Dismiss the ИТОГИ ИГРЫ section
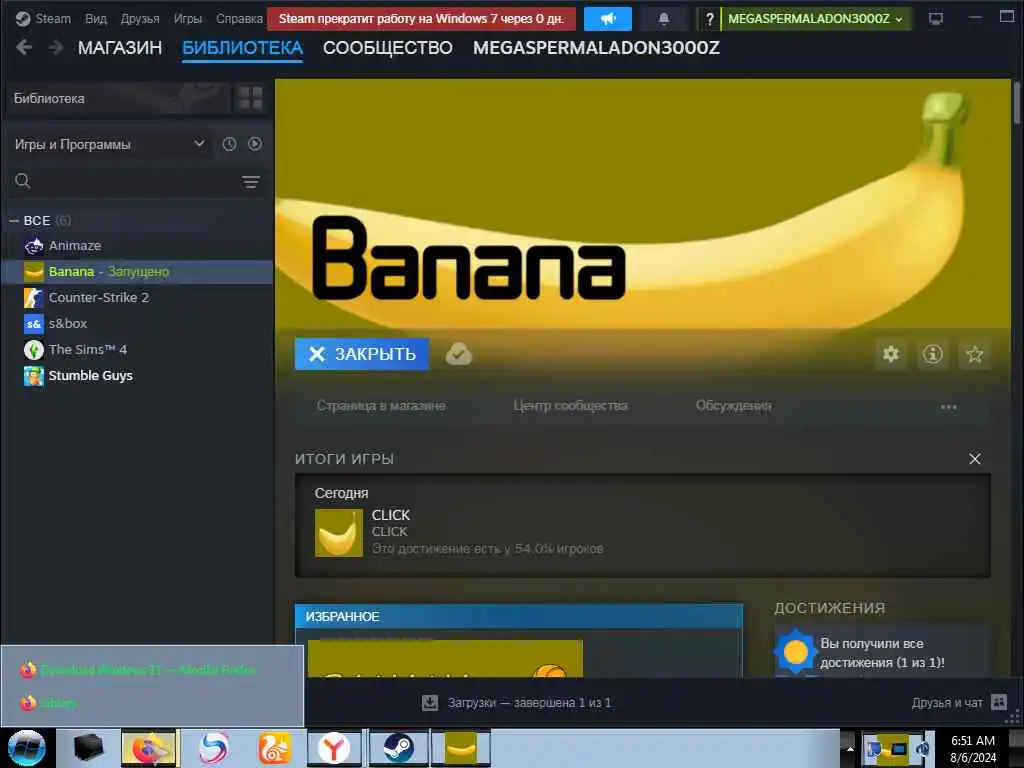Viewport: 1024px width, 768px height. 974,459
